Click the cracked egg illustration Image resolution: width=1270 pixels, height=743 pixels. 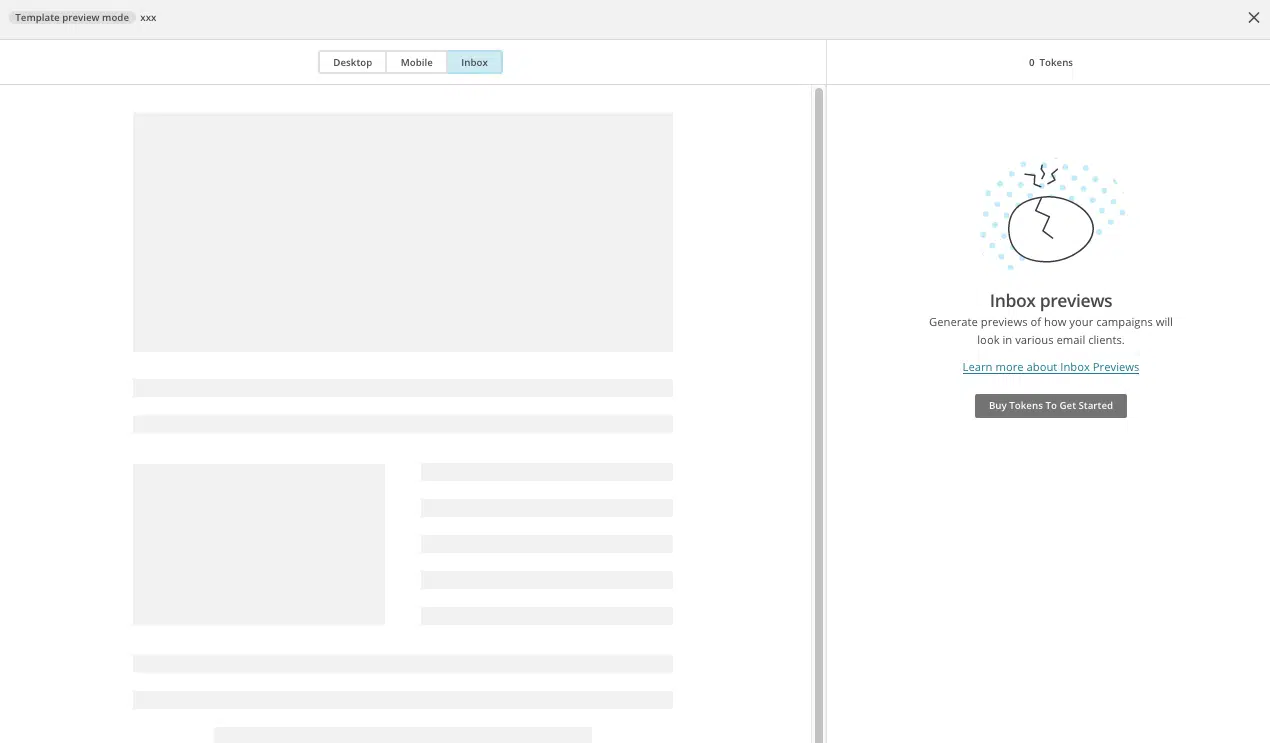click(1050, 228)
